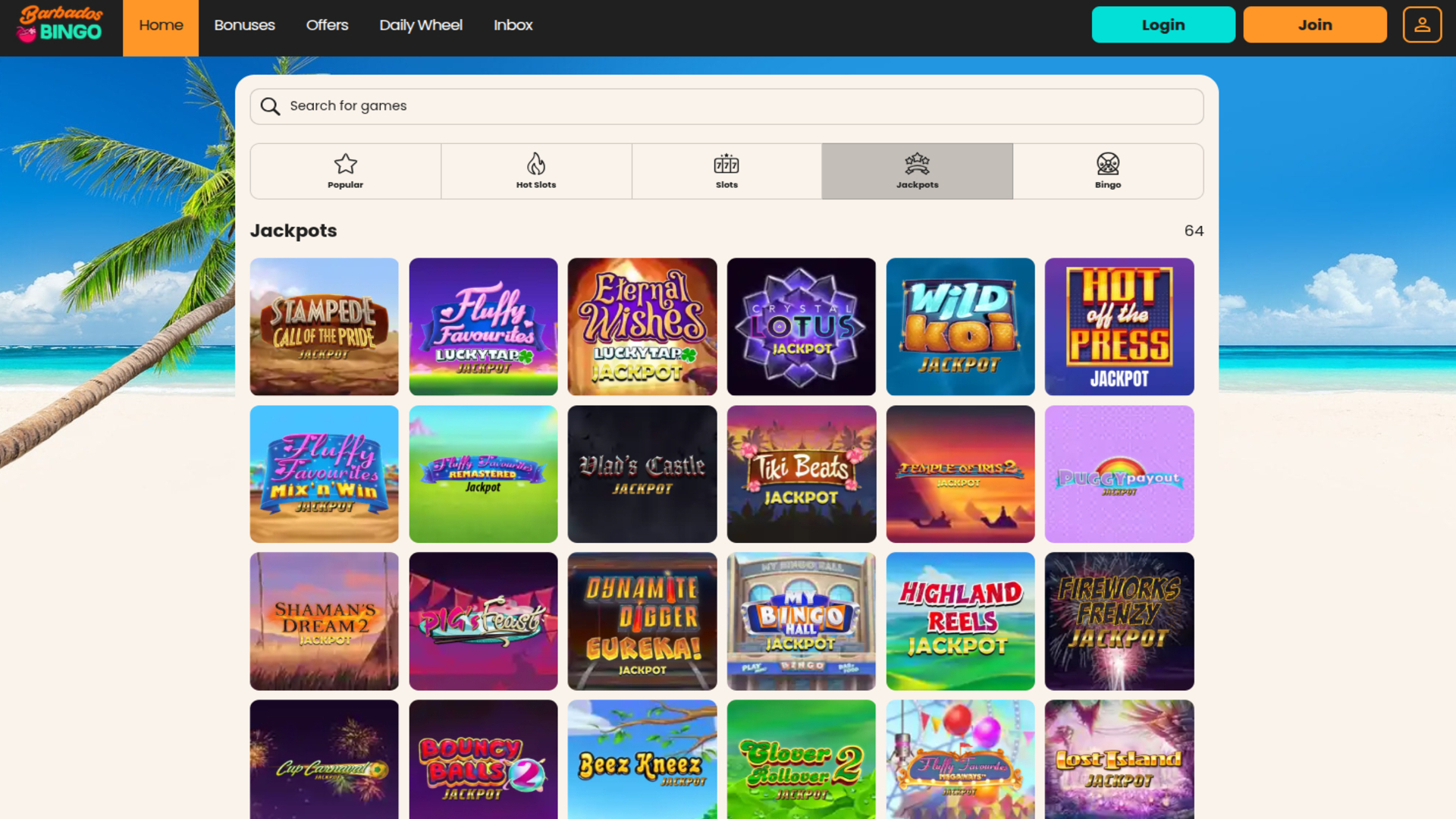Open the Eternal Wishes Jackpot game
The height and width of the screenshot is (819, 1456).
point(642,326)
